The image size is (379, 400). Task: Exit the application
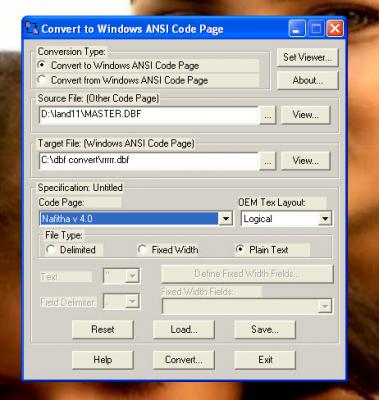[265, 360]
